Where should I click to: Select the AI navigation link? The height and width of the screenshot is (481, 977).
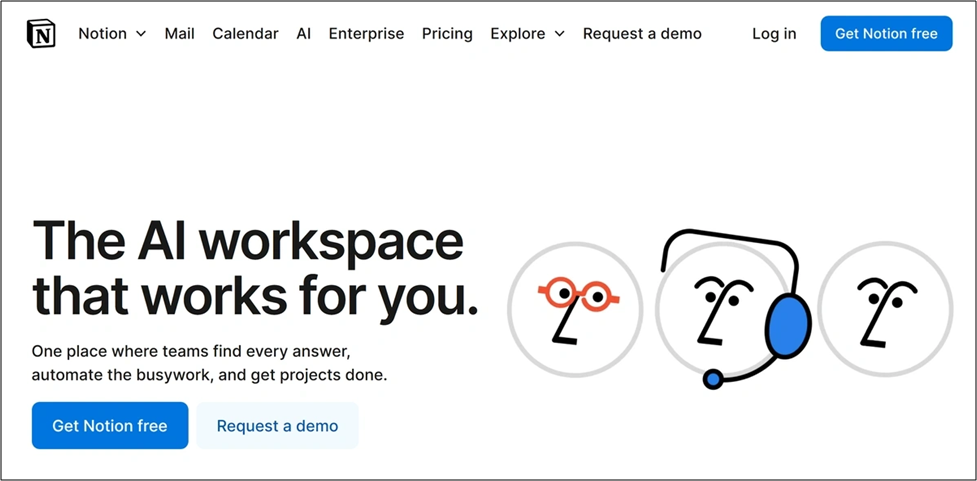click(303, 34)
